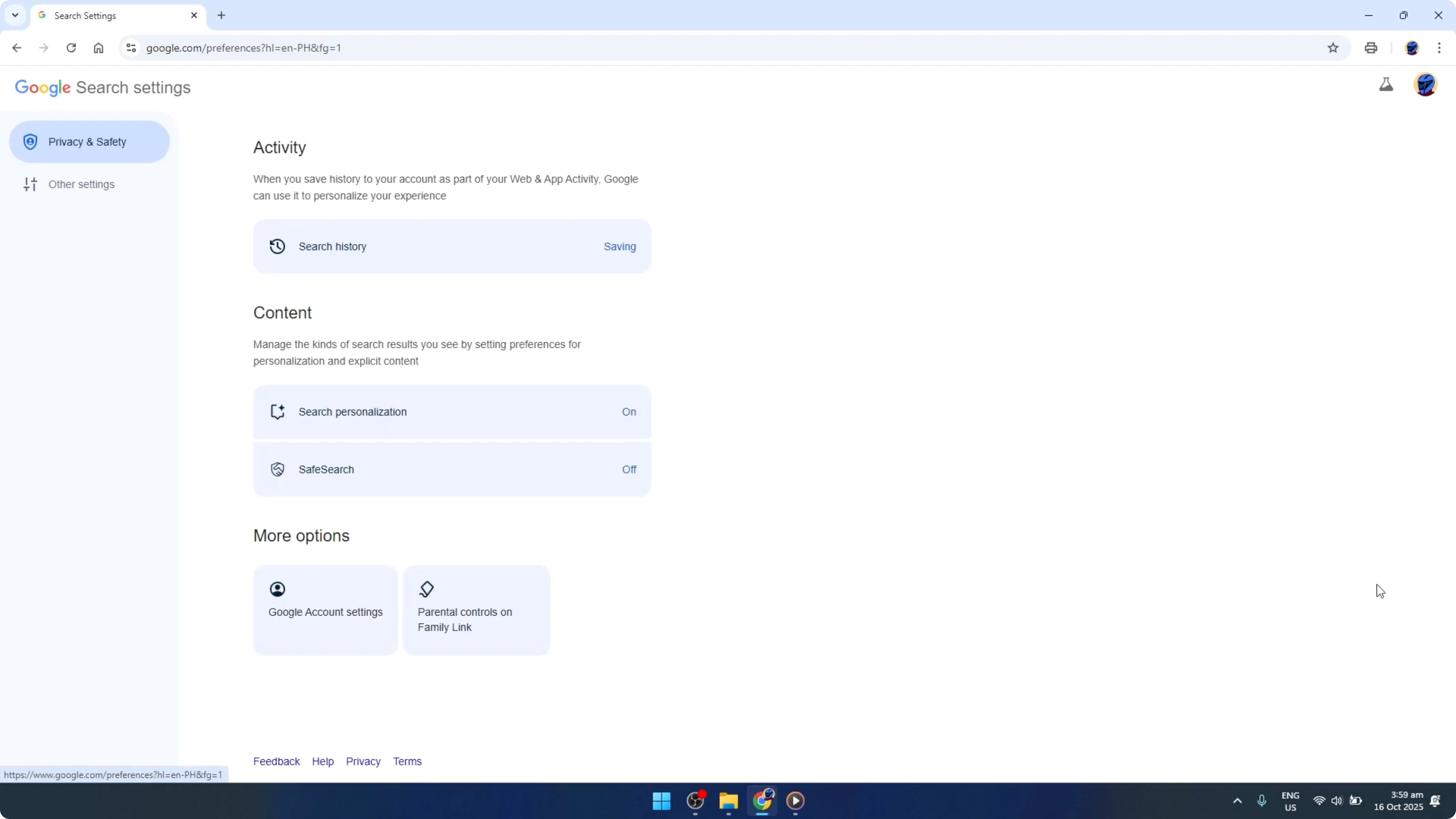Image resolution: width=1456 pixels, height=819 pixels.
Task: Open site information in the address bar
Action: [x=131, y=48]
